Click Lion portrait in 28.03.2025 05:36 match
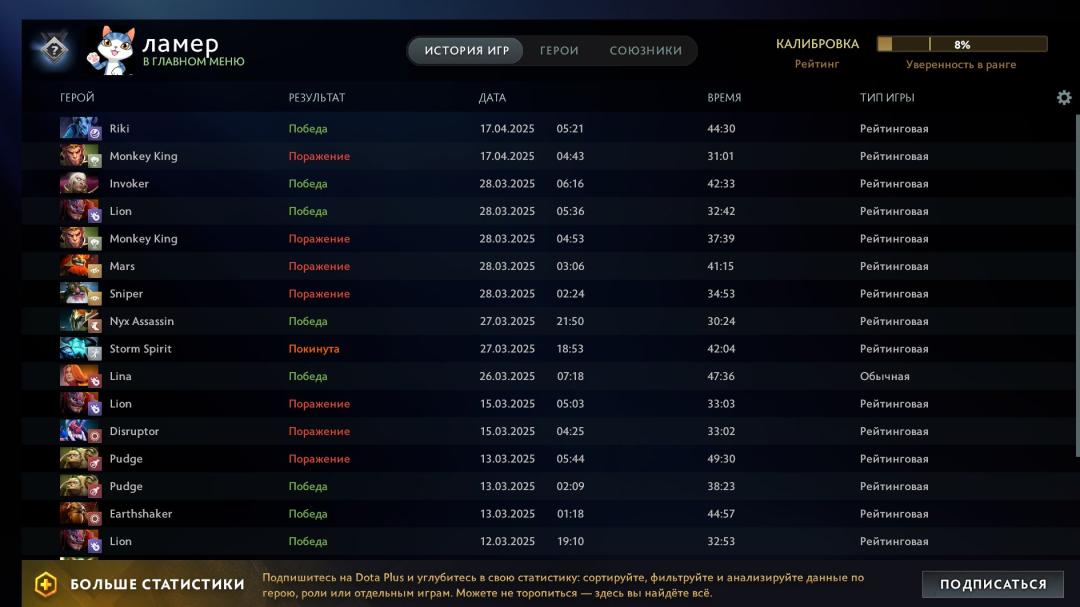 point(81,211)
